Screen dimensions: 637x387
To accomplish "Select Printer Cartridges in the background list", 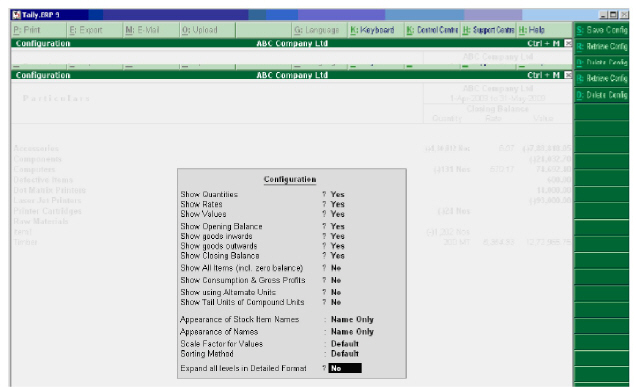I will coord(47,211).
